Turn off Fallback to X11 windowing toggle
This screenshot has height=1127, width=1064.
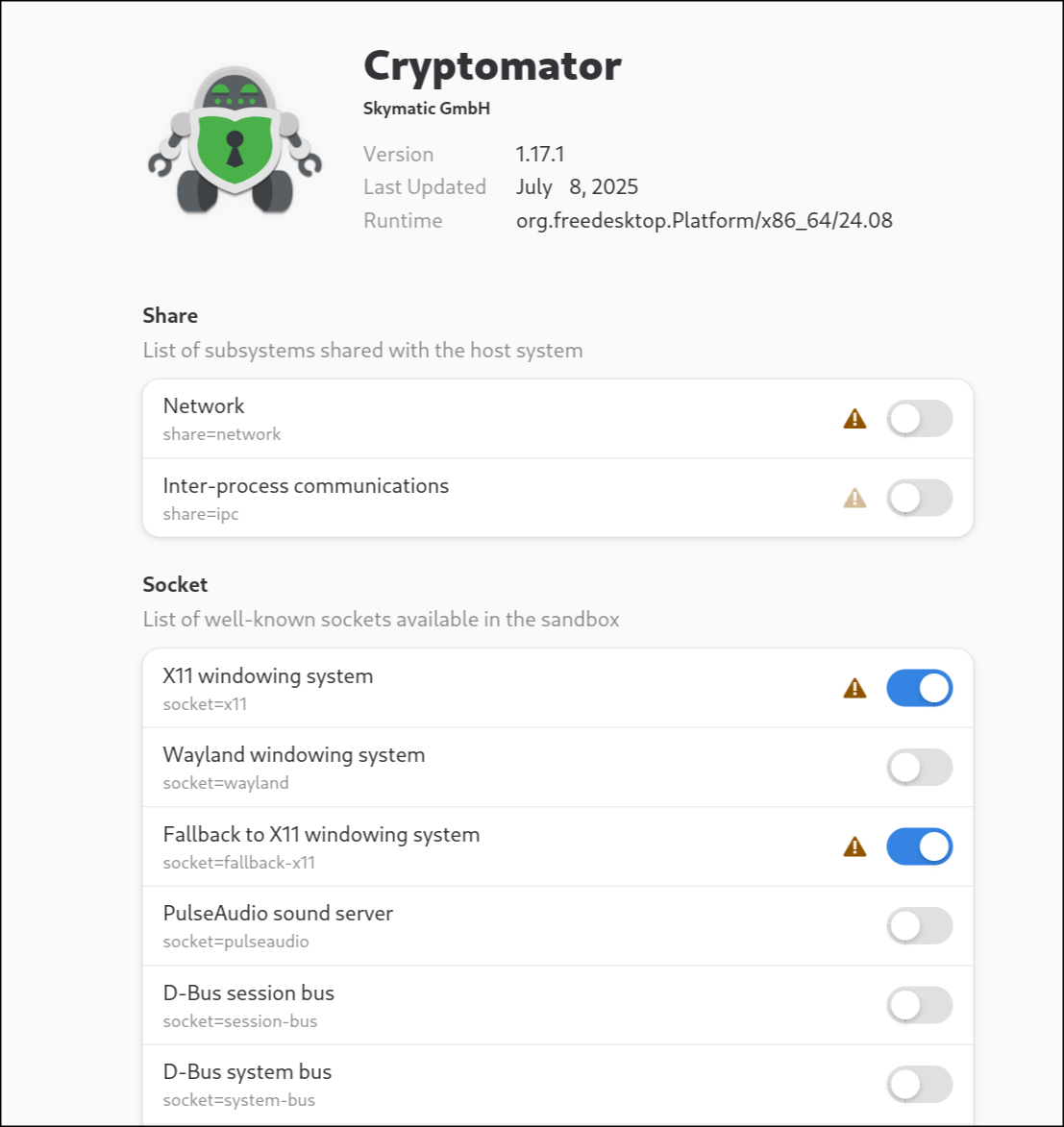(920, 846)
